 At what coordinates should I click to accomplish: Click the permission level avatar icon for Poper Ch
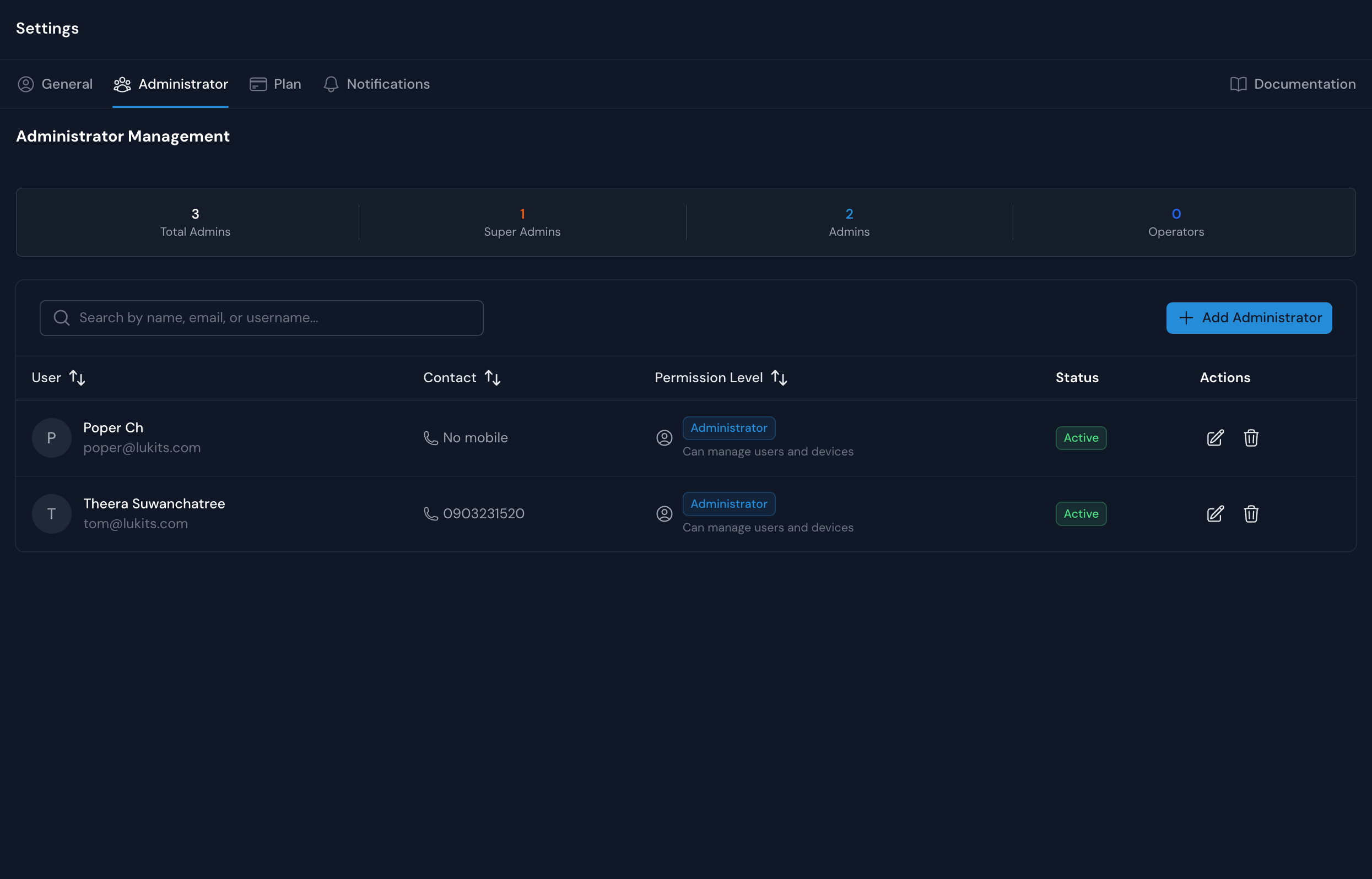tap(664, 438)
